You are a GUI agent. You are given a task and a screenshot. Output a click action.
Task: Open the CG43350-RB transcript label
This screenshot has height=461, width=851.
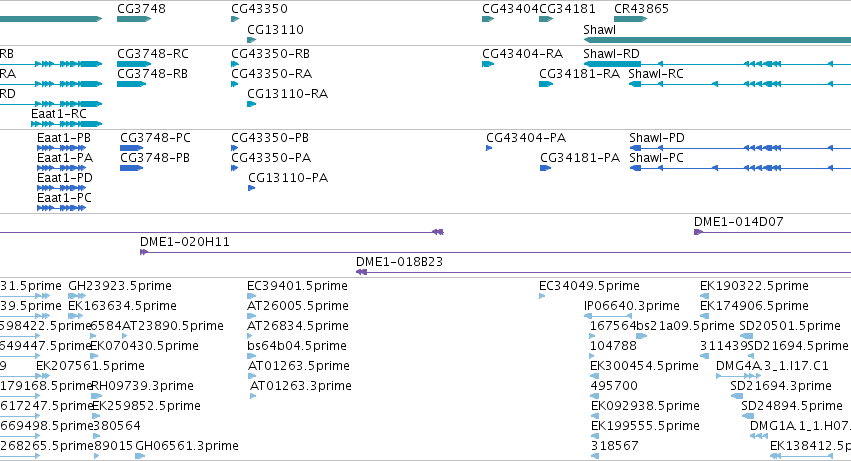[270, 54]
